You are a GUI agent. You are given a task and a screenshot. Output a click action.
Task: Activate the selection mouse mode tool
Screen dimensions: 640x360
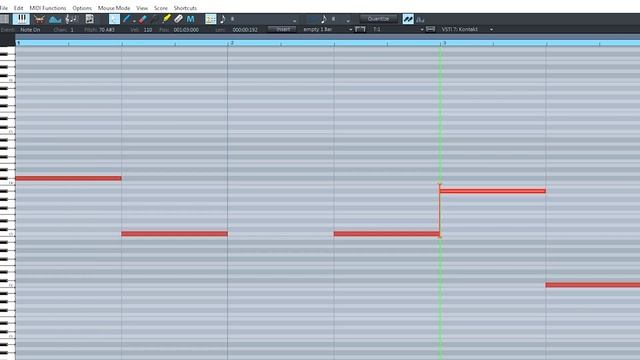(x=114, y=19)
